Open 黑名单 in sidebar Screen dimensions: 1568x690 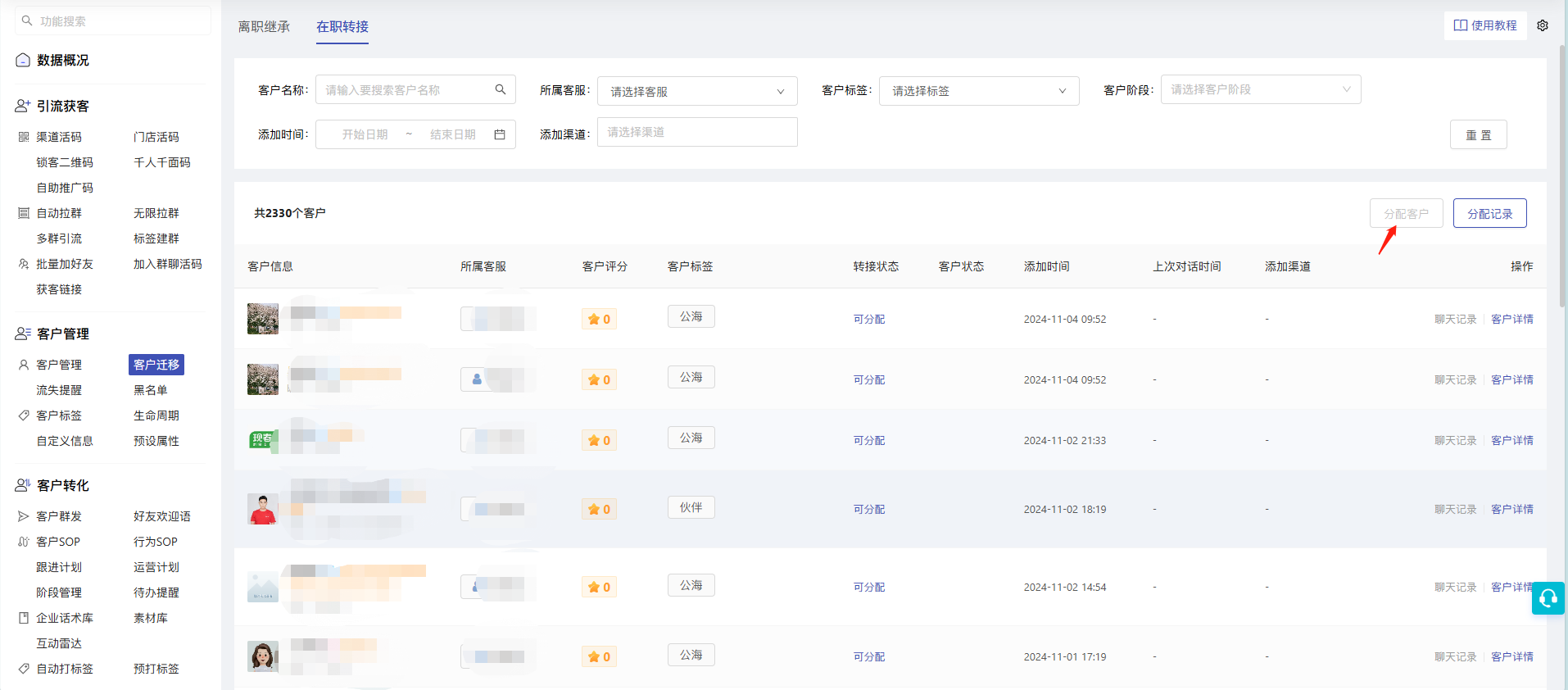click(x=151, y=390)
